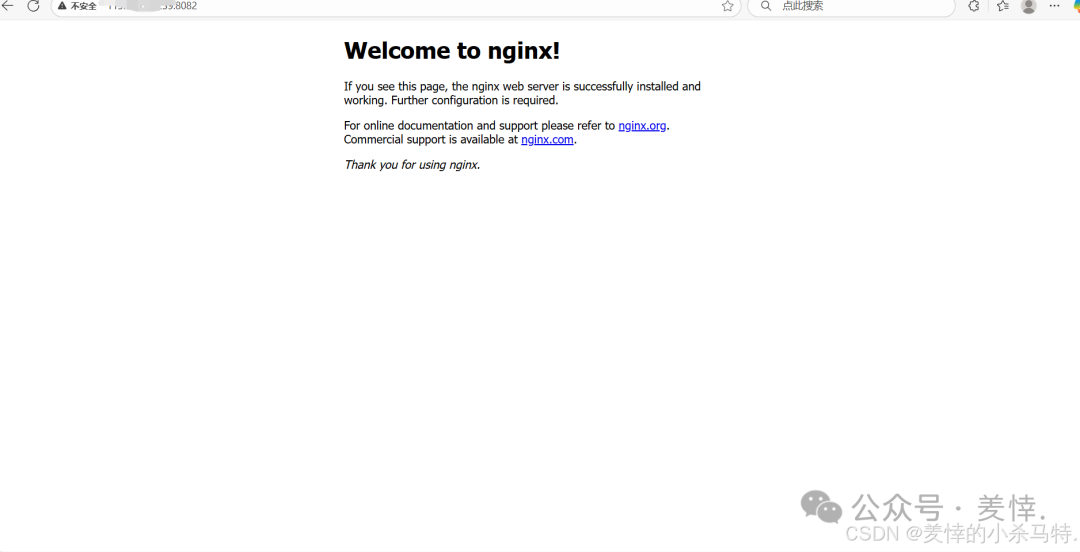1080x552 pixels.
Task: Open the nginx.com commercial support link
Action: 547,139
